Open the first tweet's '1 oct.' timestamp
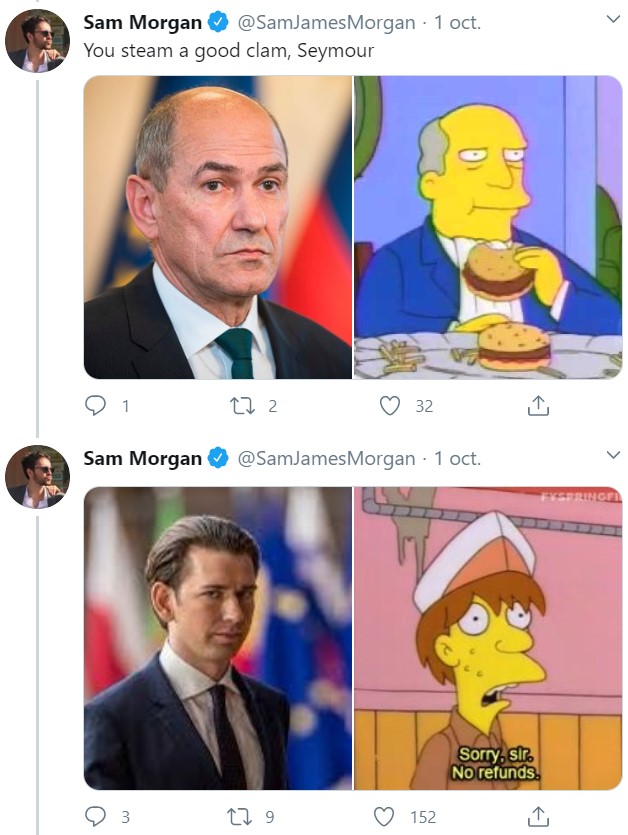 (456, 22)
